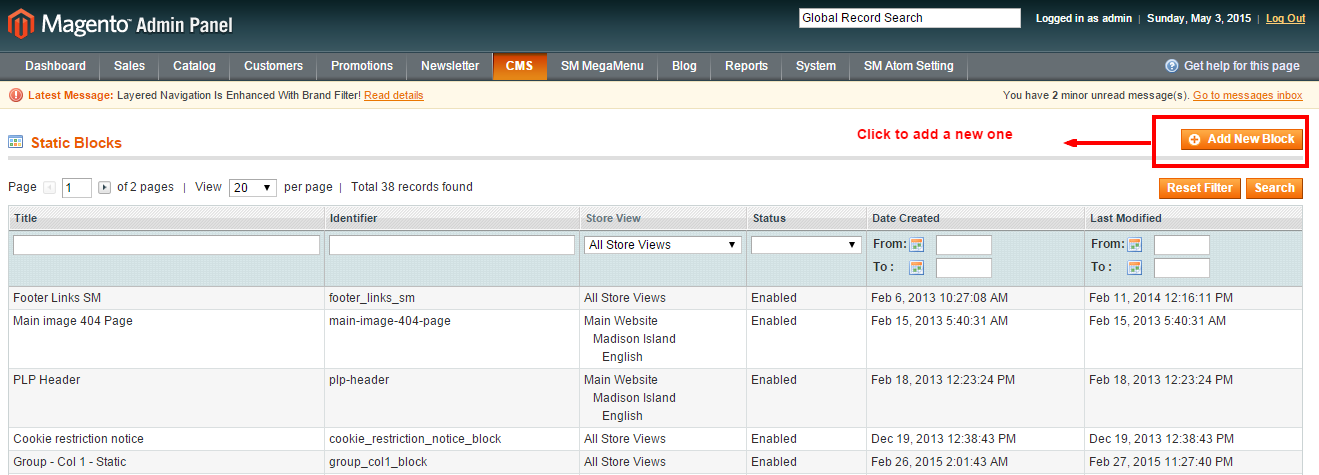The width and height of the screenshot is (1319, 475).
Task: Open the Newsletter menu
Action: [450, 66]
